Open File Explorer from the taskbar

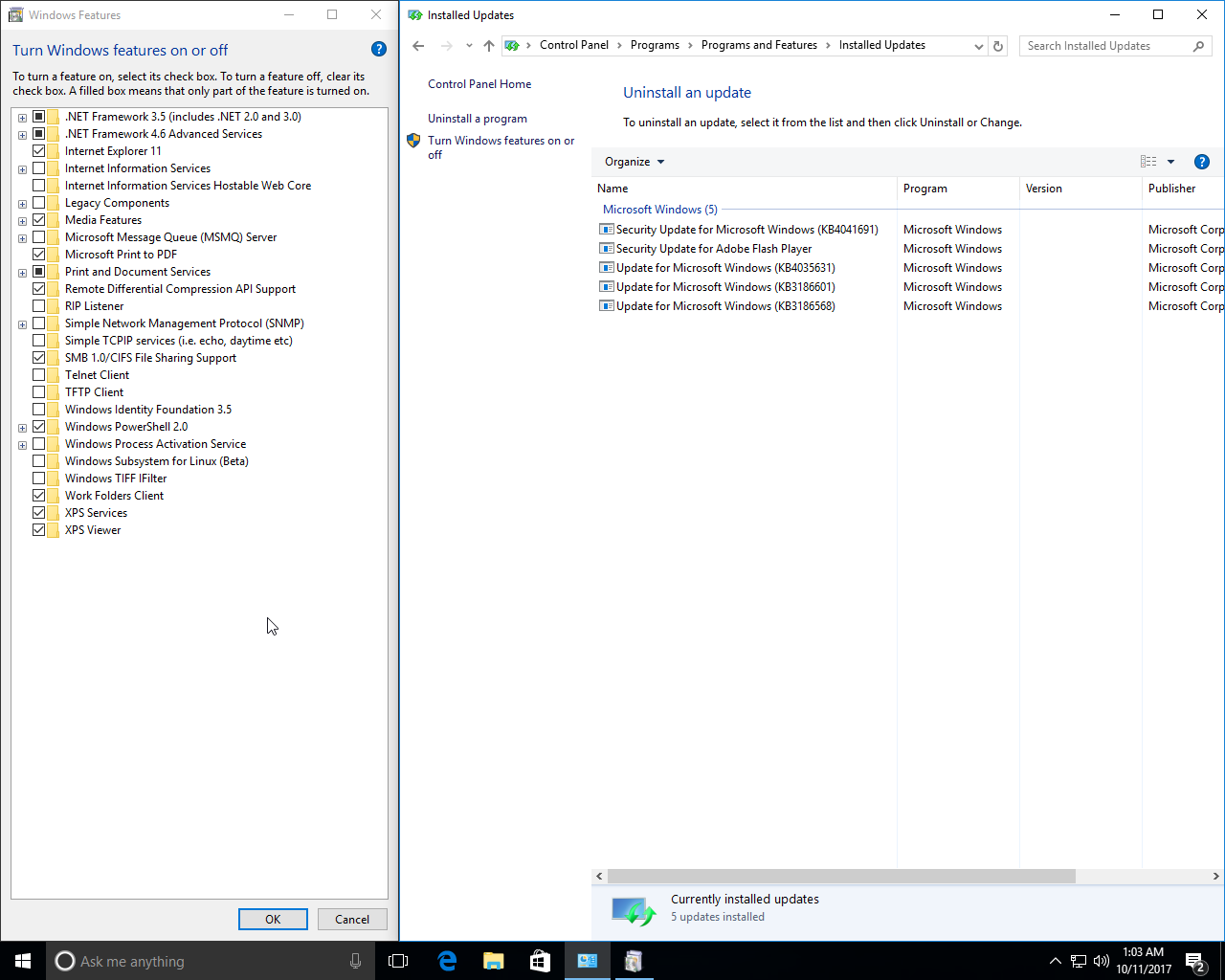[x=493, y=961]
